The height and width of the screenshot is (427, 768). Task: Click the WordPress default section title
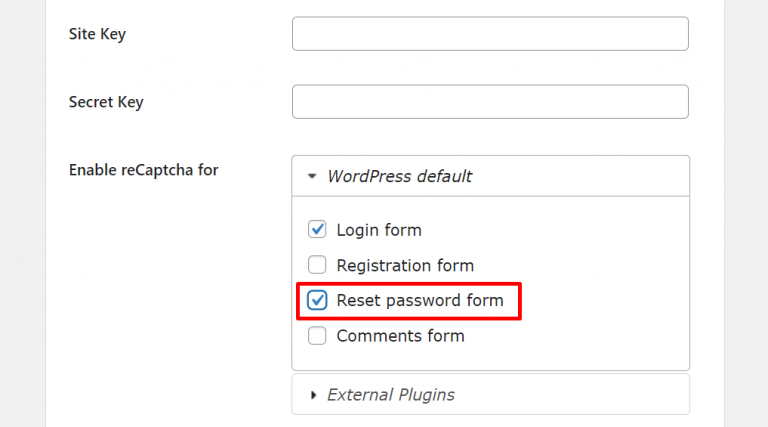coord(400,176)
